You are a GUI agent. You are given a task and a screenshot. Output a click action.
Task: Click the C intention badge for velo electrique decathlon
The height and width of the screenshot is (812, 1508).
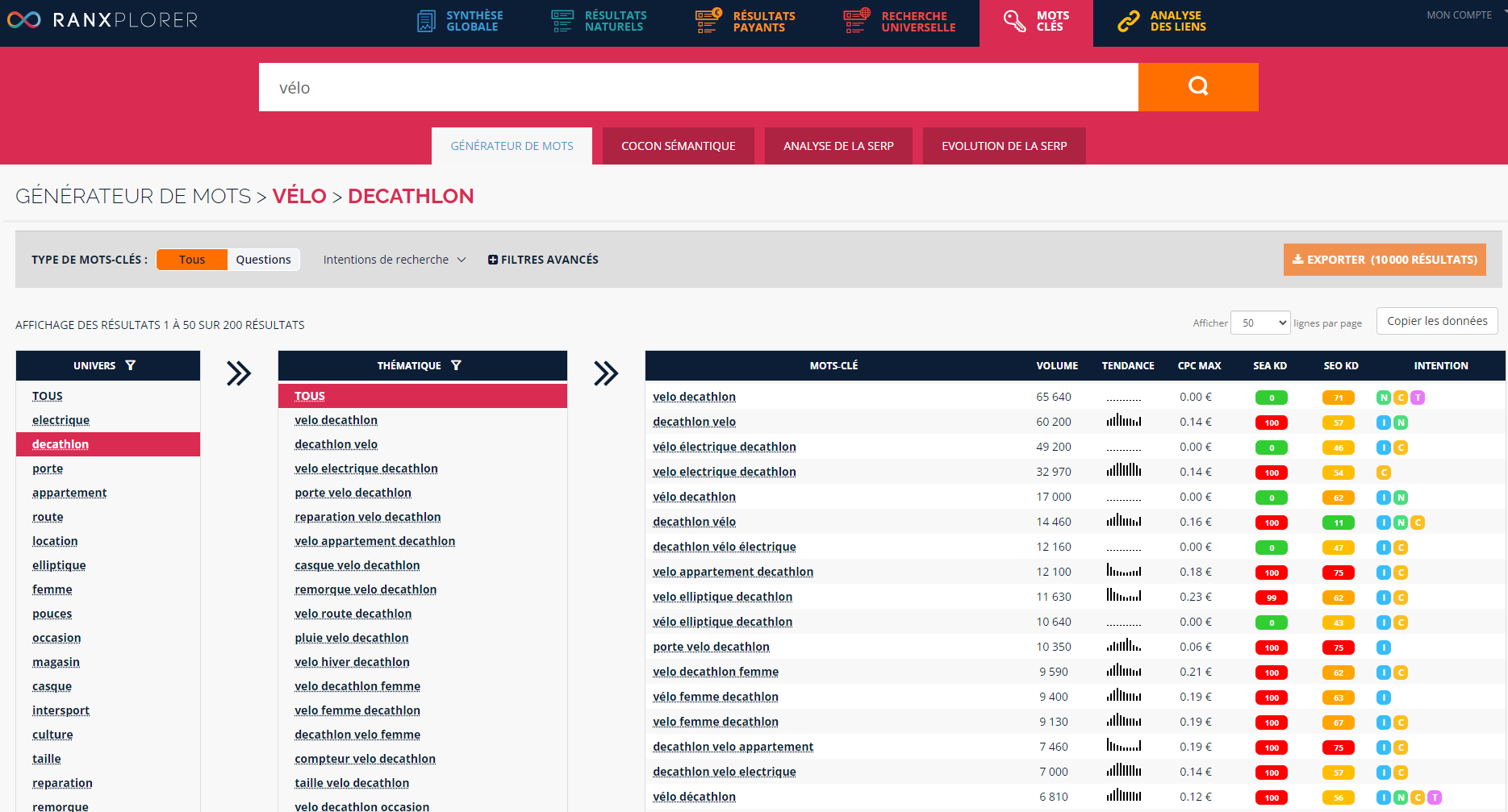1384,473
